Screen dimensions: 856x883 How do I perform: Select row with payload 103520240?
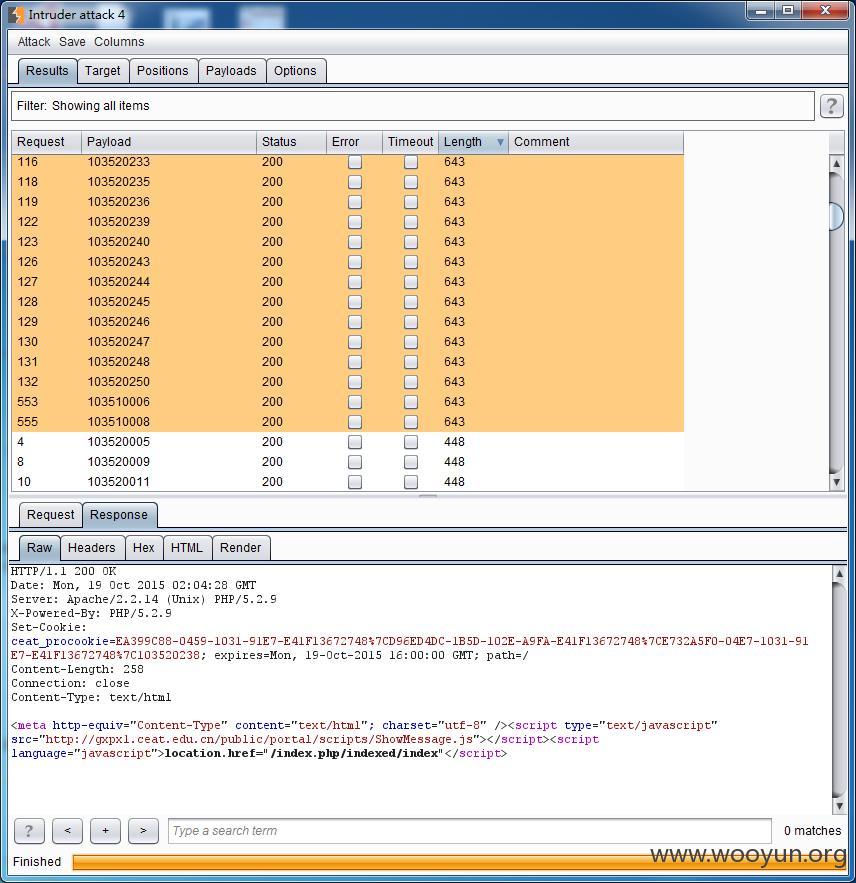pos(347,242)
